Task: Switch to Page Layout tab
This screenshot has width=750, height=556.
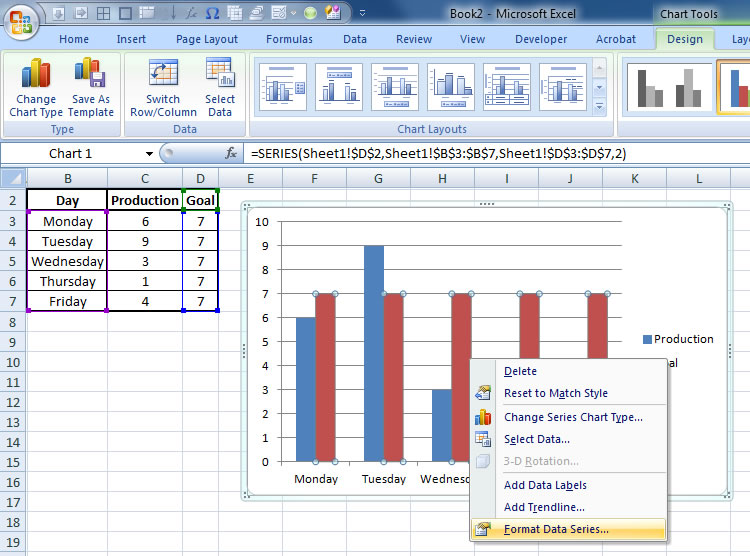Action: point(207,39)
